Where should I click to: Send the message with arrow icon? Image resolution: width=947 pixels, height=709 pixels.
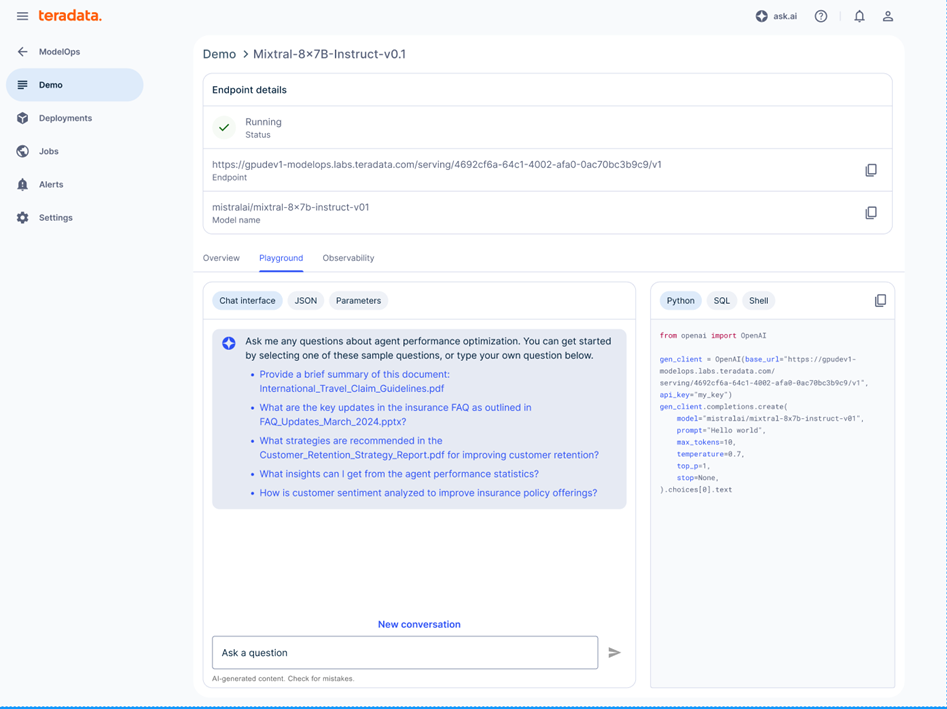tap(614, 653)
